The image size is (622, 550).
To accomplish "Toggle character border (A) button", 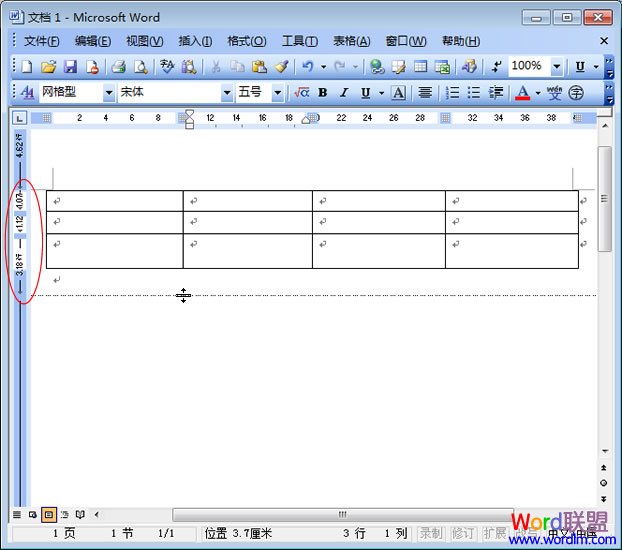I will [x=398, y=93].
